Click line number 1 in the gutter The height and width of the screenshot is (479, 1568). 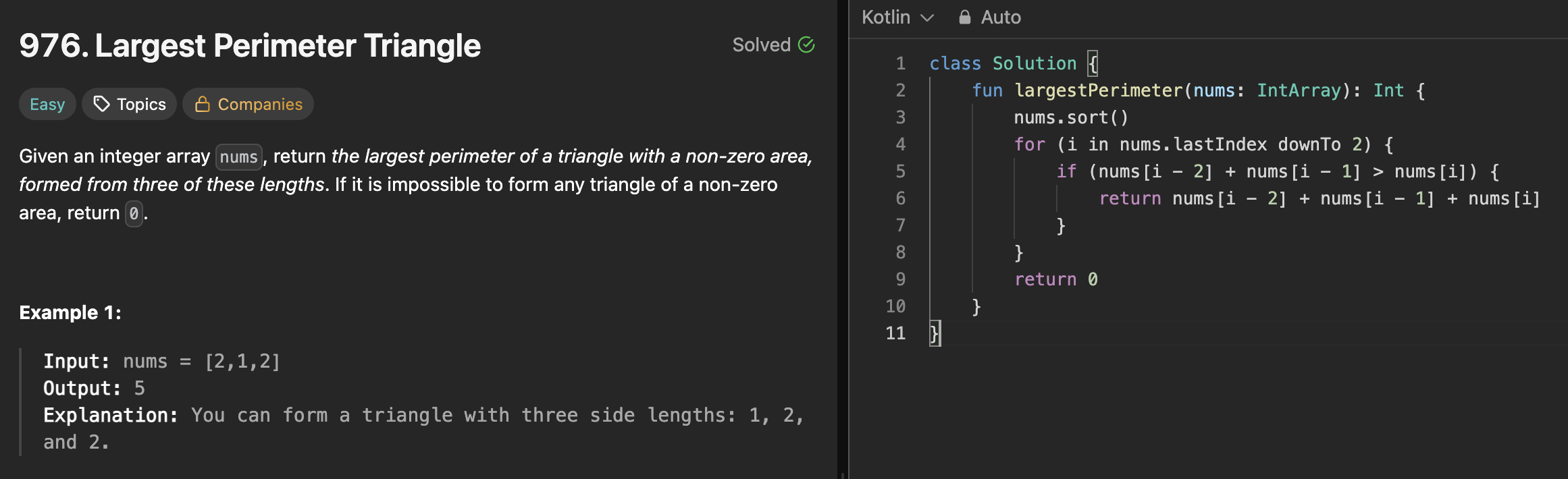point(900,63)
